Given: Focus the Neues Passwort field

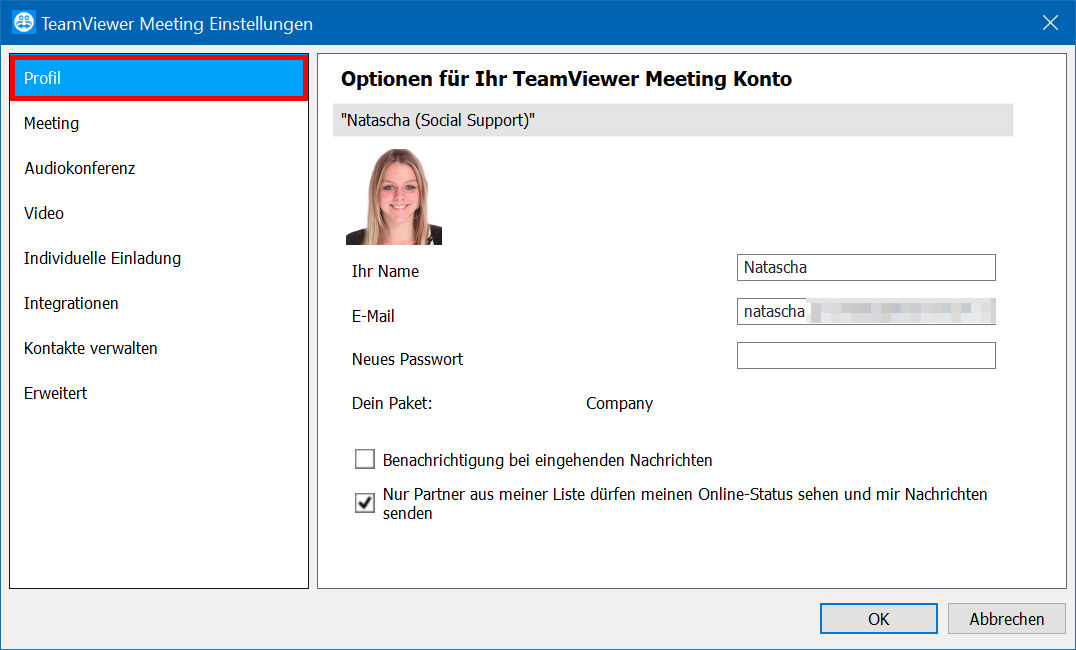Looking at the screenshot, I should pos(866,356).
